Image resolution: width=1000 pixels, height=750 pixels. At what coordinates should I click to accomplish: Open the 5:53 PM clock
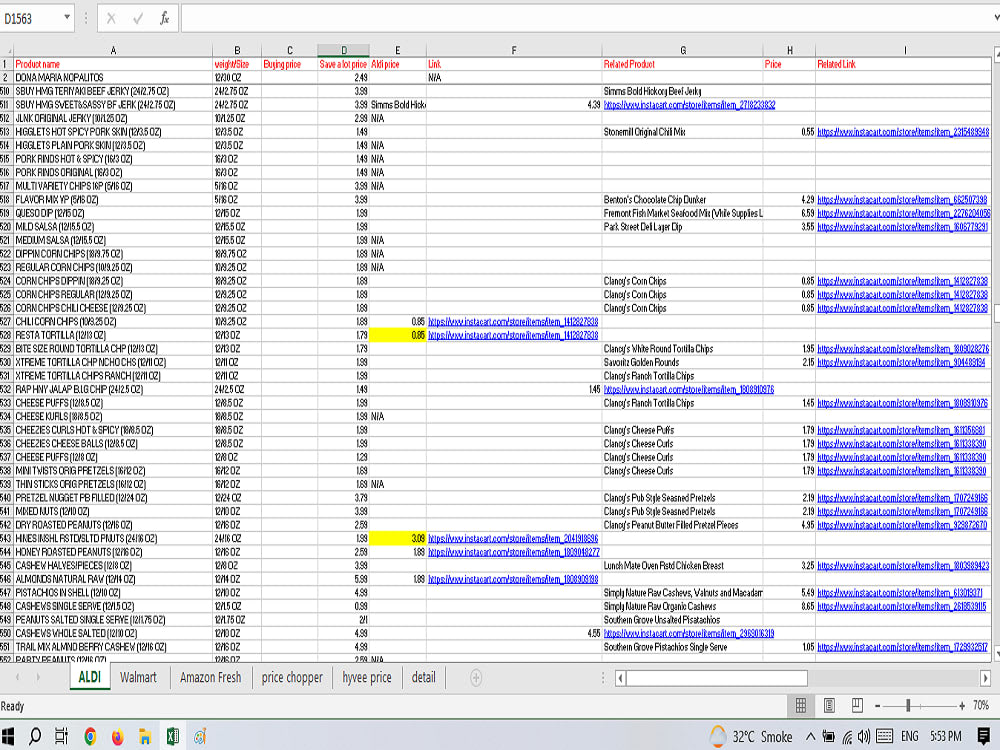pyautogui.click(x=945, y=737)
